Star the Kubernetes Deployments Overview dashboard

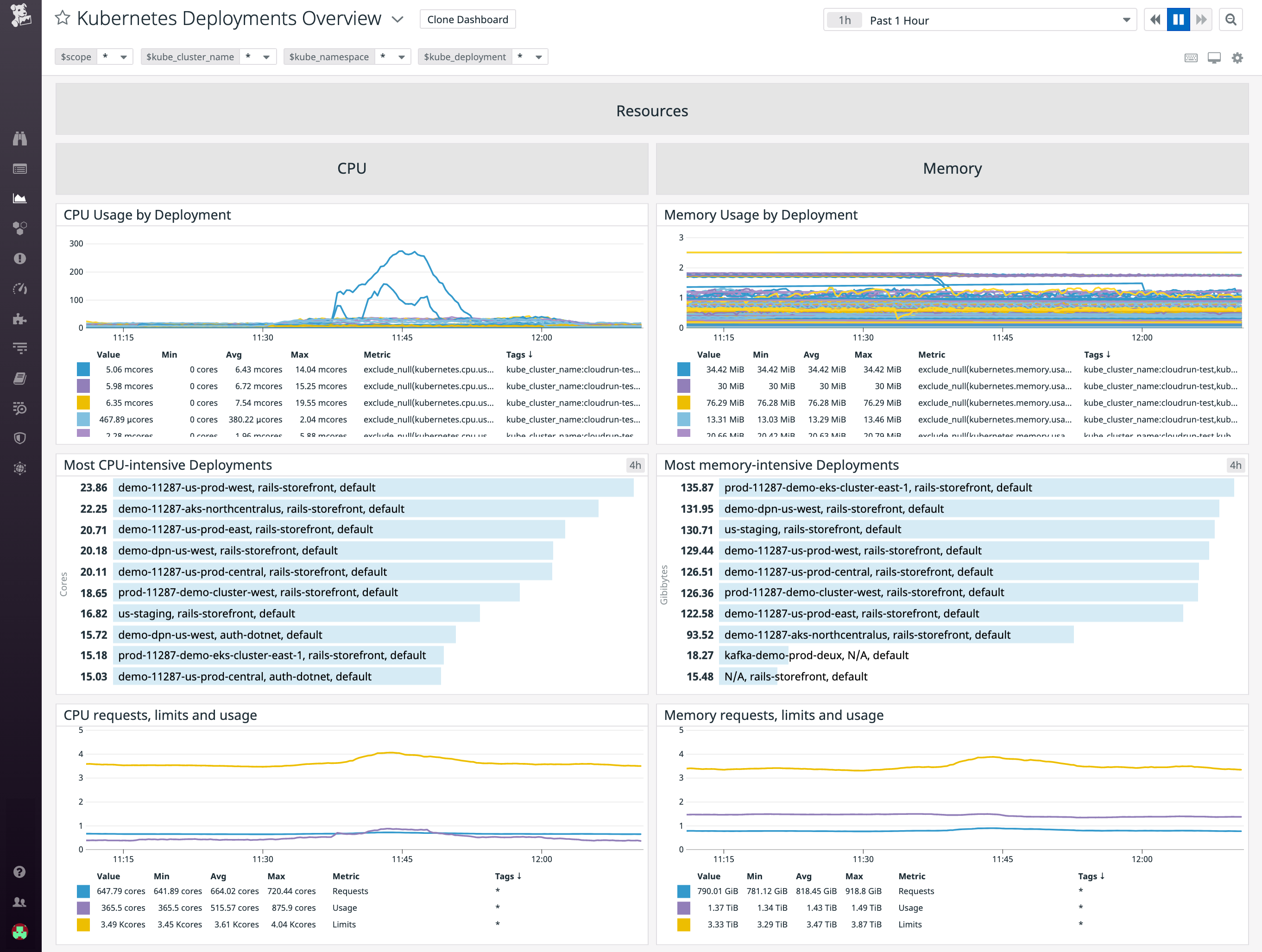[x=62, y=18]
